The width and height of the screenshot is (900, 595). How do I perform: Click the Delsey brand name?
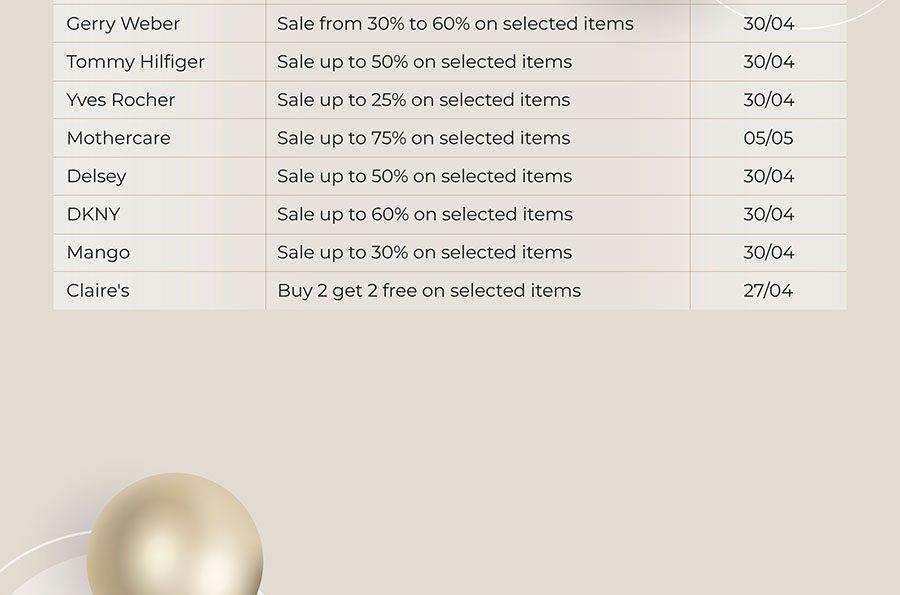click(x=96, y=176)
